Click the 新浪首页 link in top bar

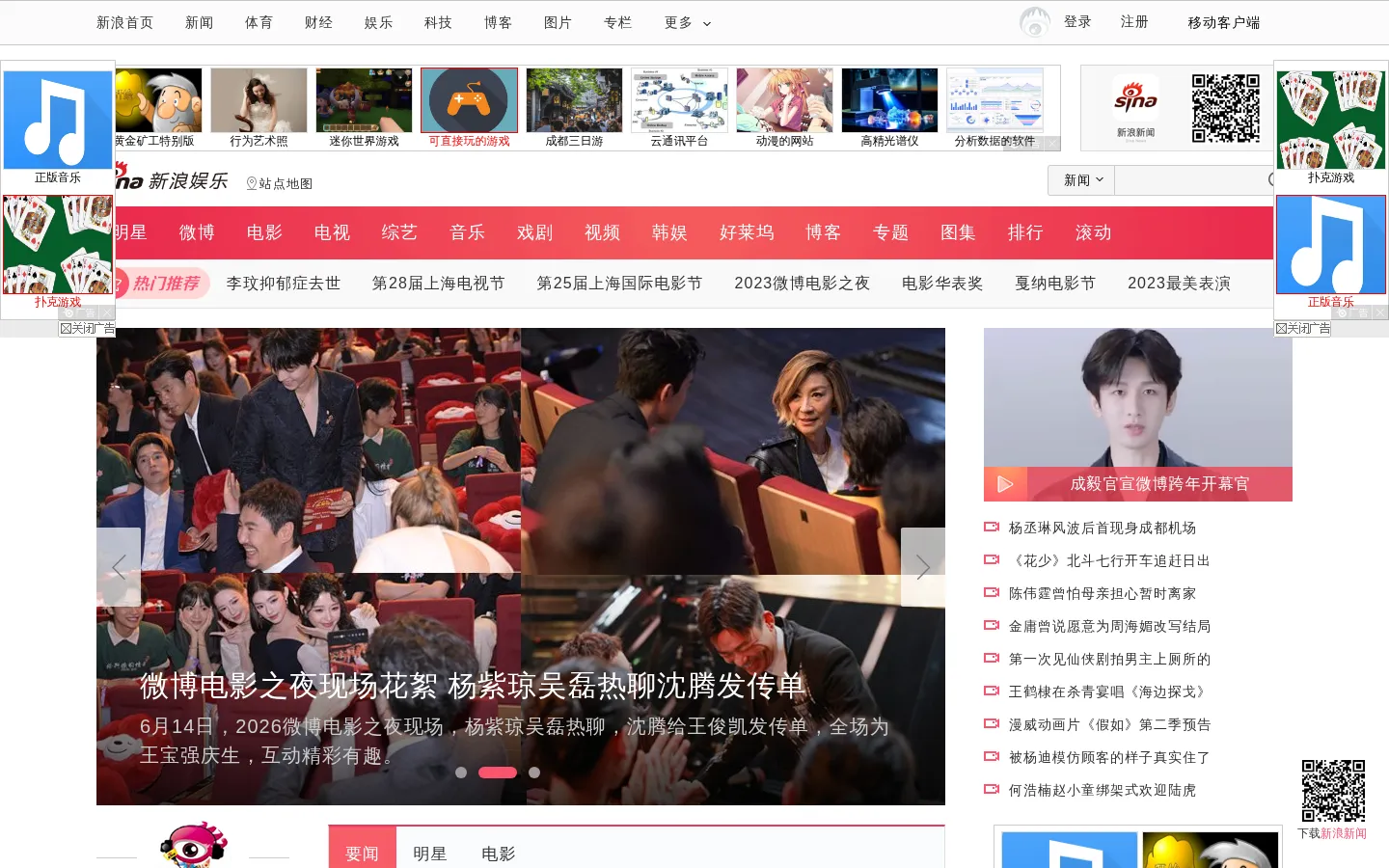[124, 22]
